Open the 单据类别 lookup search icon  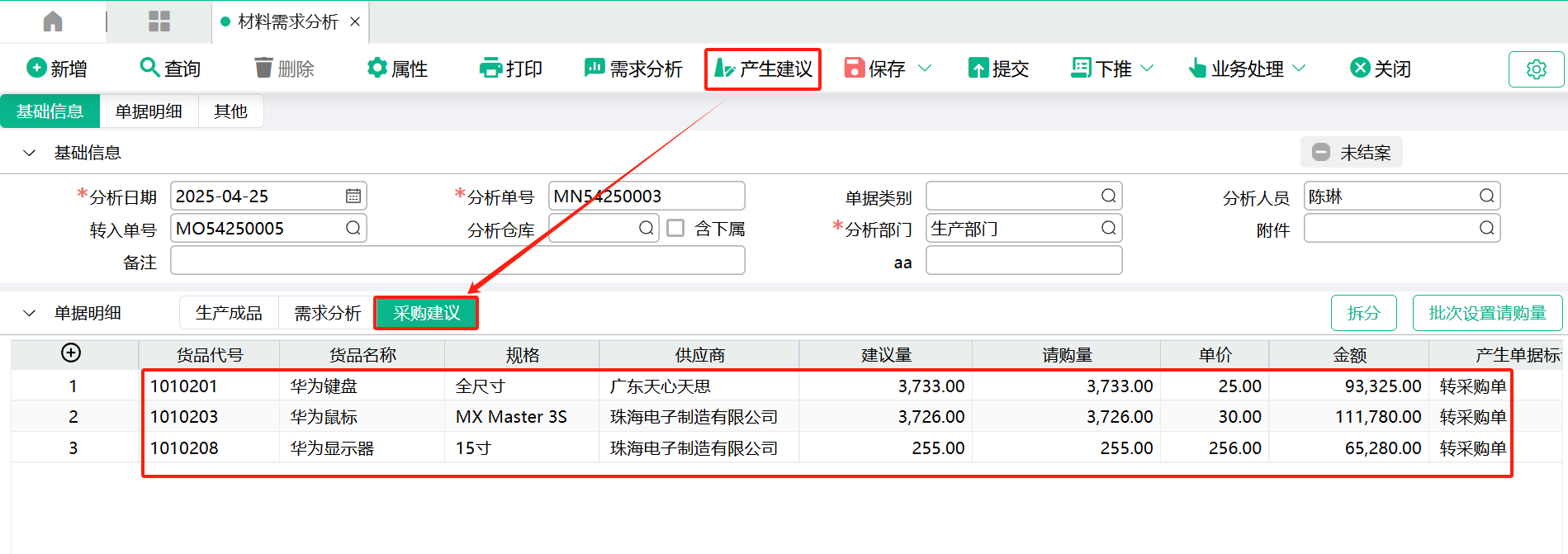click(x=1109, y=196)
